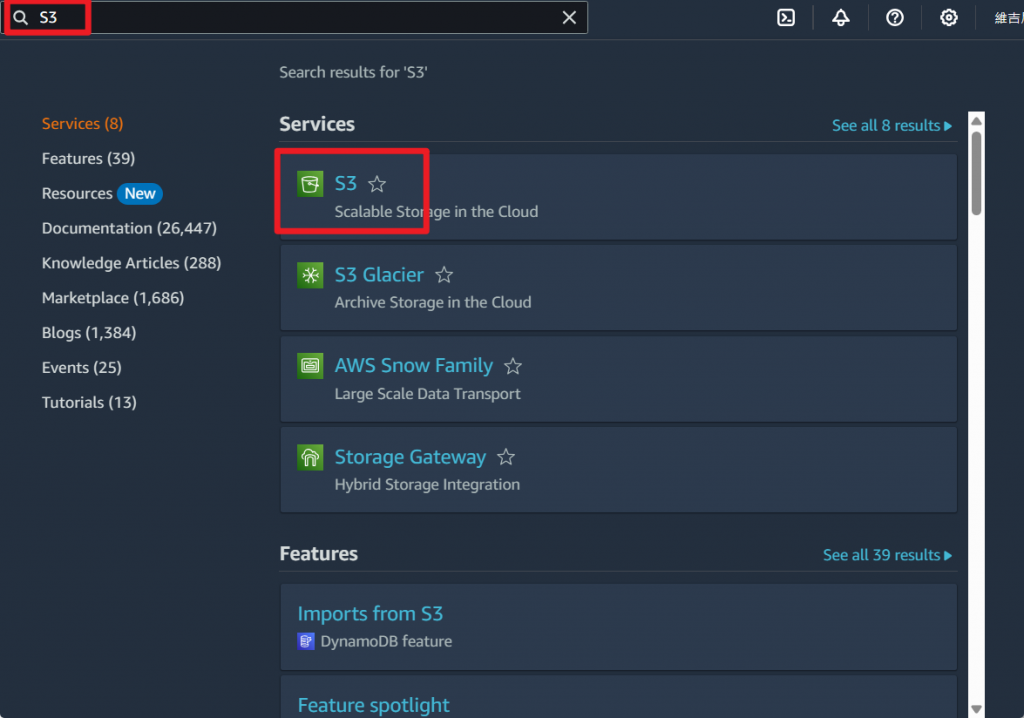
Task: Select Services (8) category
Action: 82,123
